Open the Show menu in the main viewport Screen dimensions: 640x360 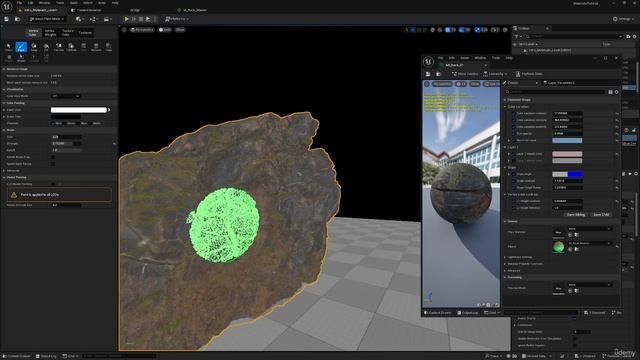point(180,30)
